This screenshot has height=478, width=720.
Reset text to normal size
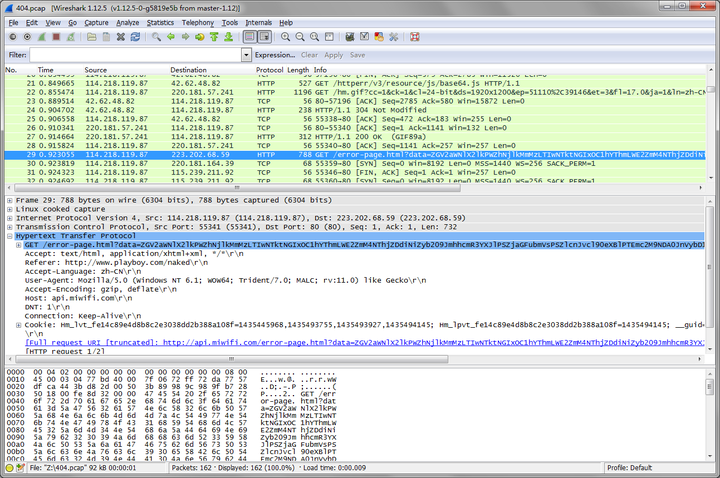click(315, 37)
